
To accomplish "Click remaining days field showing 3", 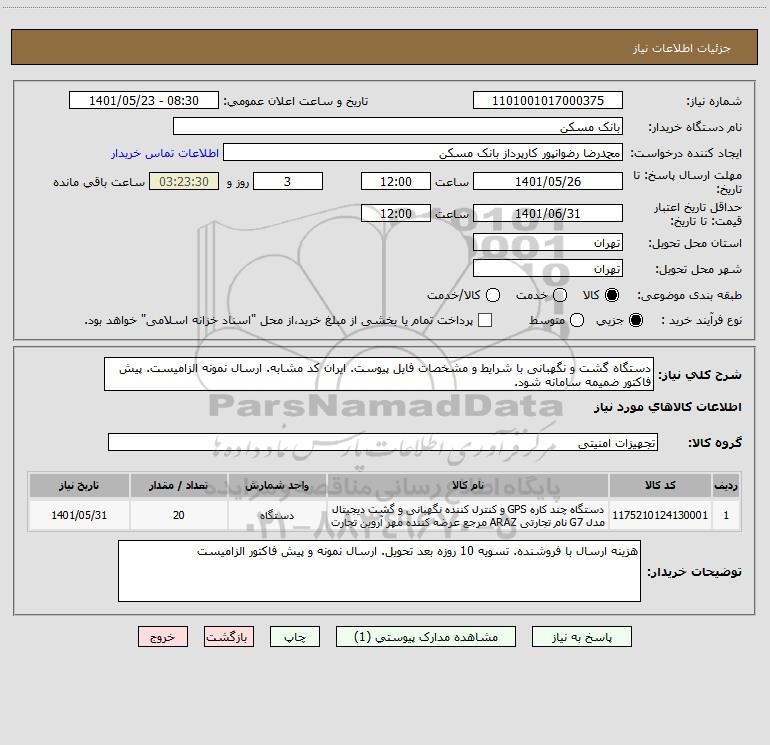I will 288,181.
